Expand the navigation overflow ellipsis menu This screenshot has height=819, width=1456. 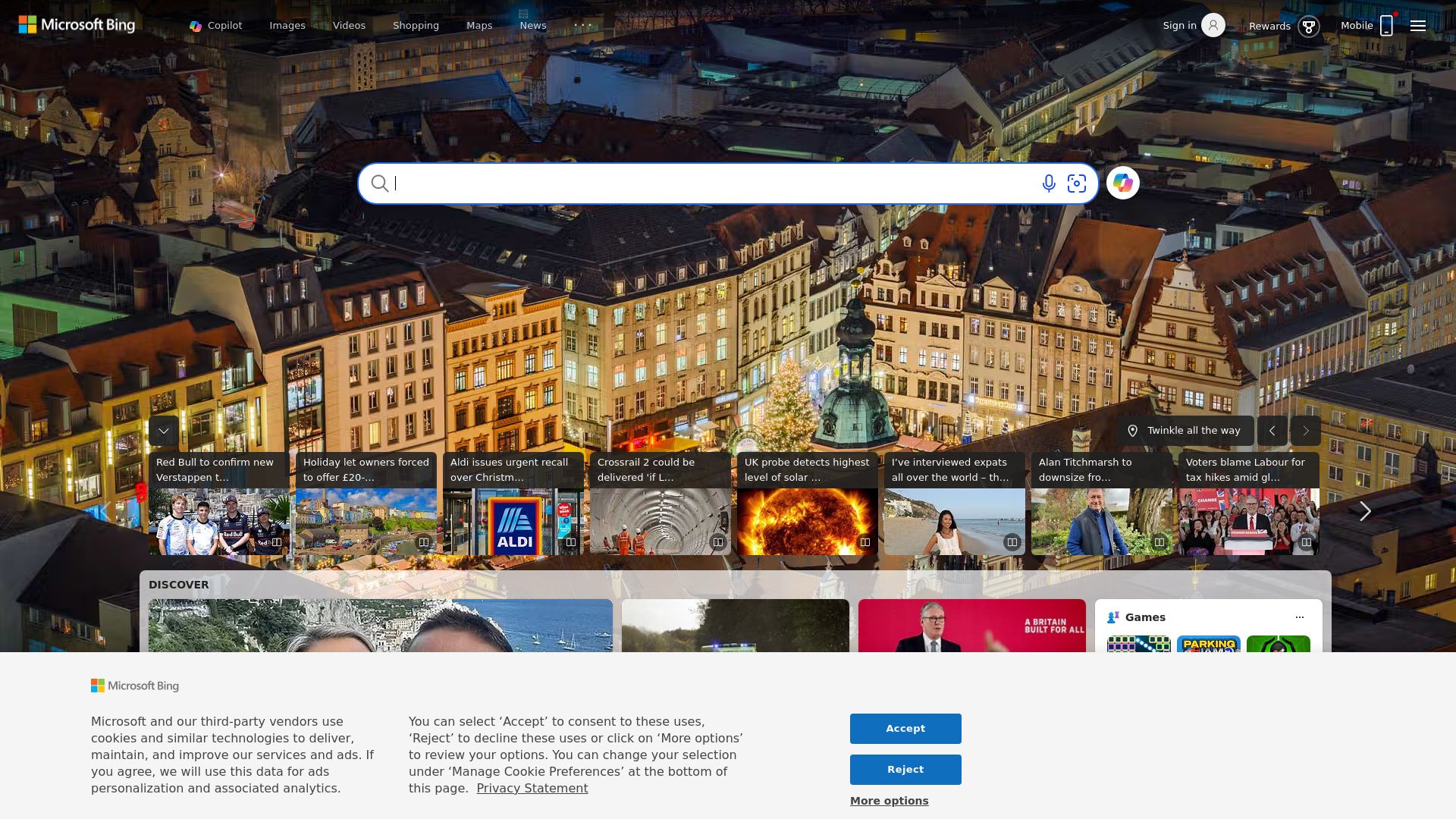pyautogui.click(x=582, y=25)
